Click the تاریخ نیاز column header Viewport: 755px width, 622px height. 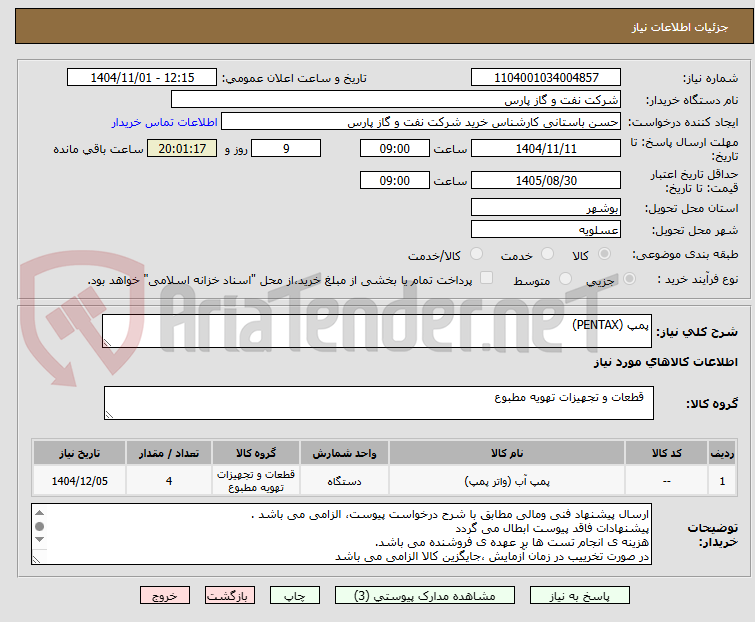79,453
